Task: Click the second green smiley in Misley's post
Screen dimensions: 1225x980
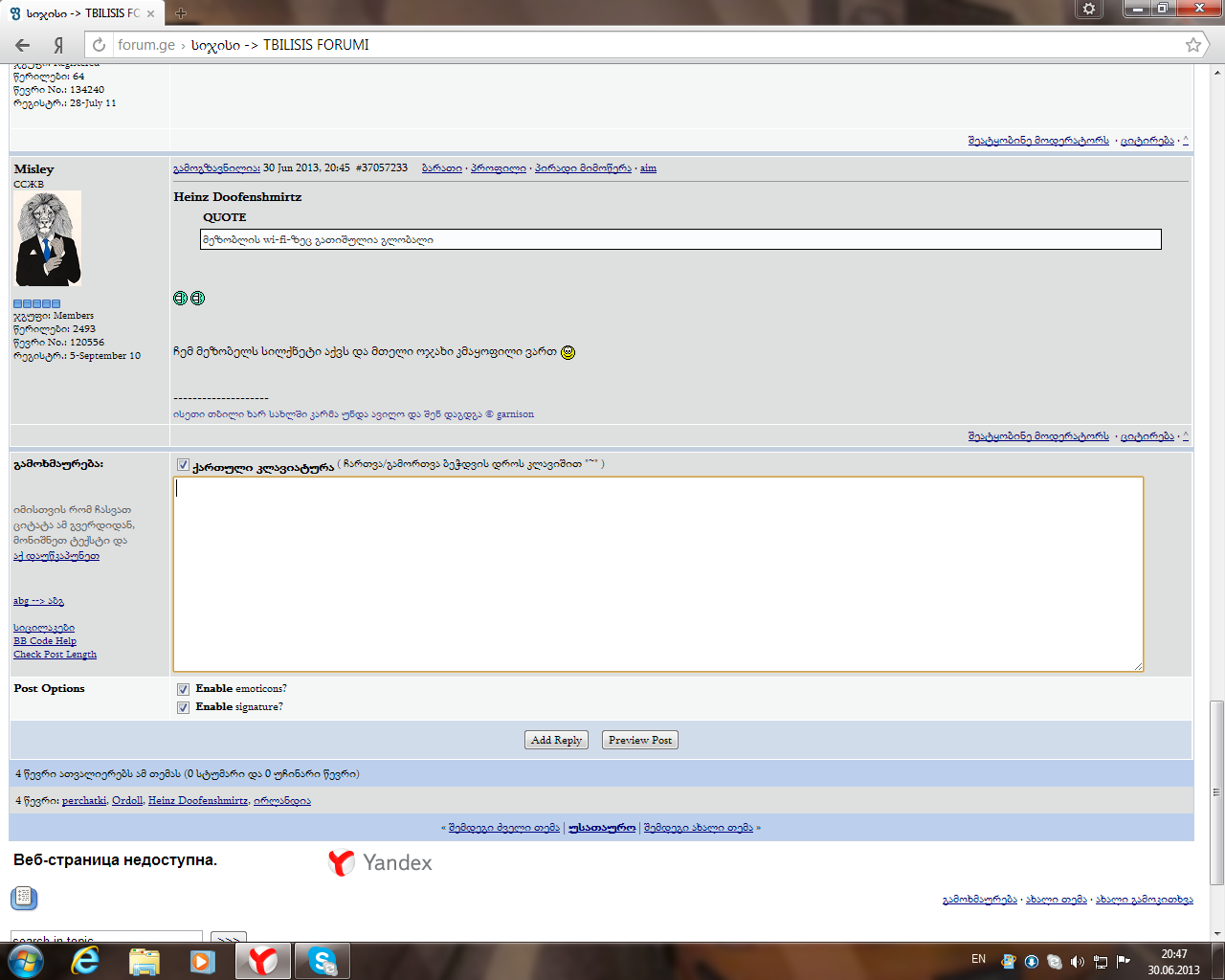Action: (197, 298)
